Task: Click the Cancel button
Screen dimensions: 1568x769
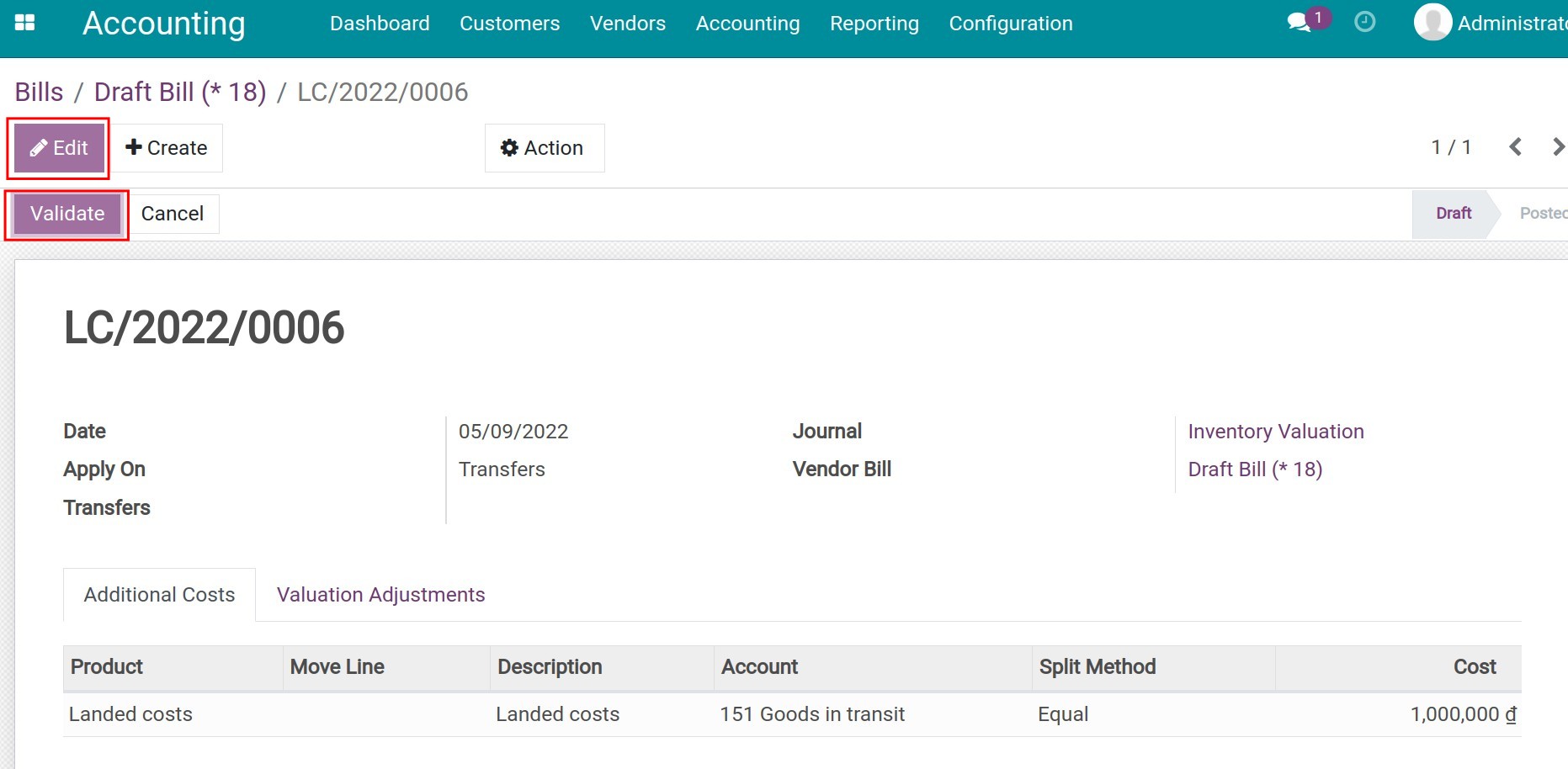Action: tap(173, 214)
